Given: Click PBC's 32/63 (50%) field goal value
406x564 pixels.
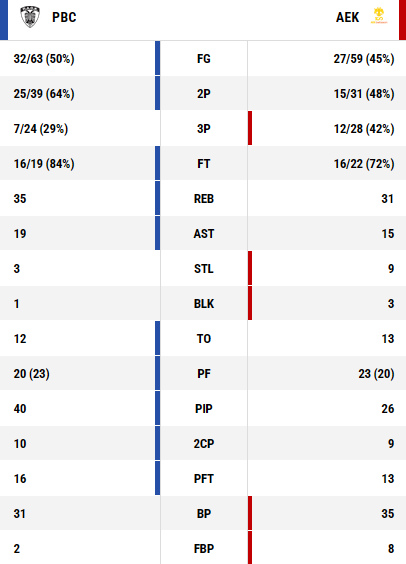Looking at the screenshot, I should [x=44, y=59].
